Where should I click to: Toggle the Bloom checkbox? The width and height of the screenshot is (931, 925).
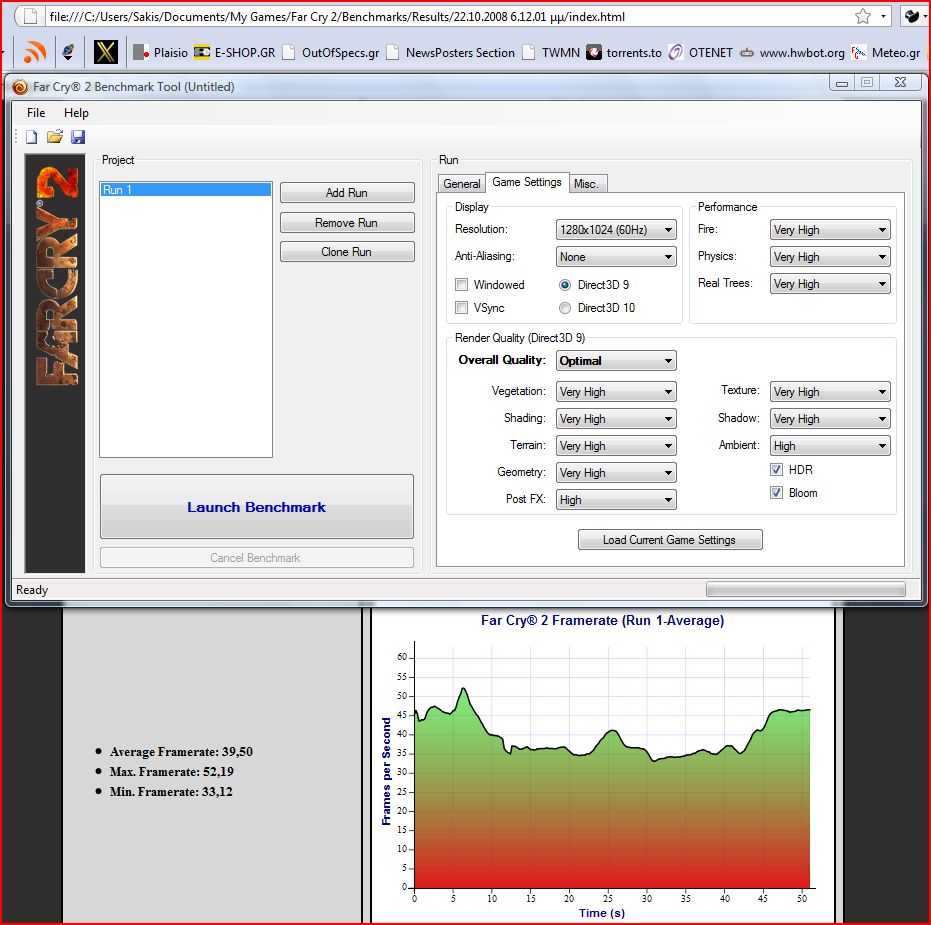tap(777, 493)
